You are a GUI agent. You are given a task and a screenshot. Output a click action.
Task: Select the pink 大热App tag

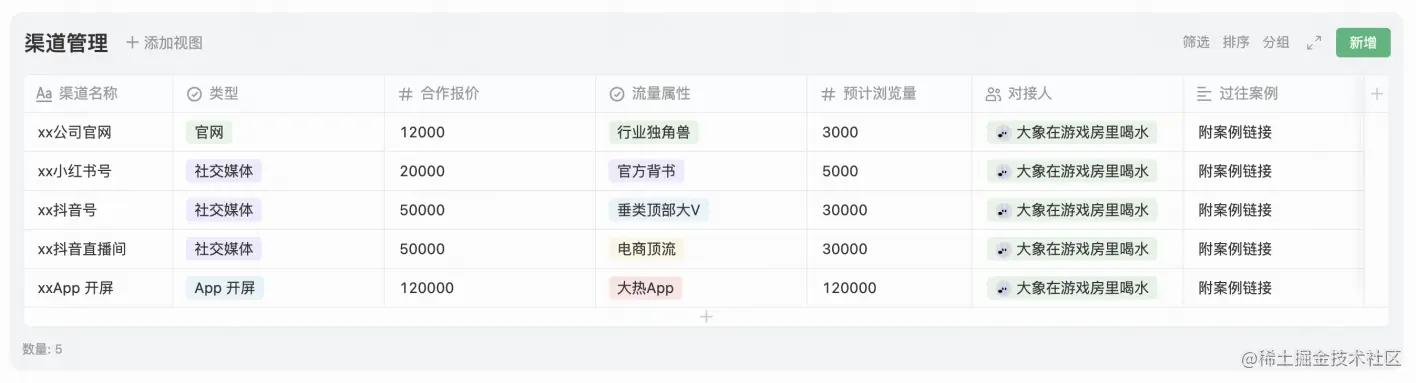point(645,288)
